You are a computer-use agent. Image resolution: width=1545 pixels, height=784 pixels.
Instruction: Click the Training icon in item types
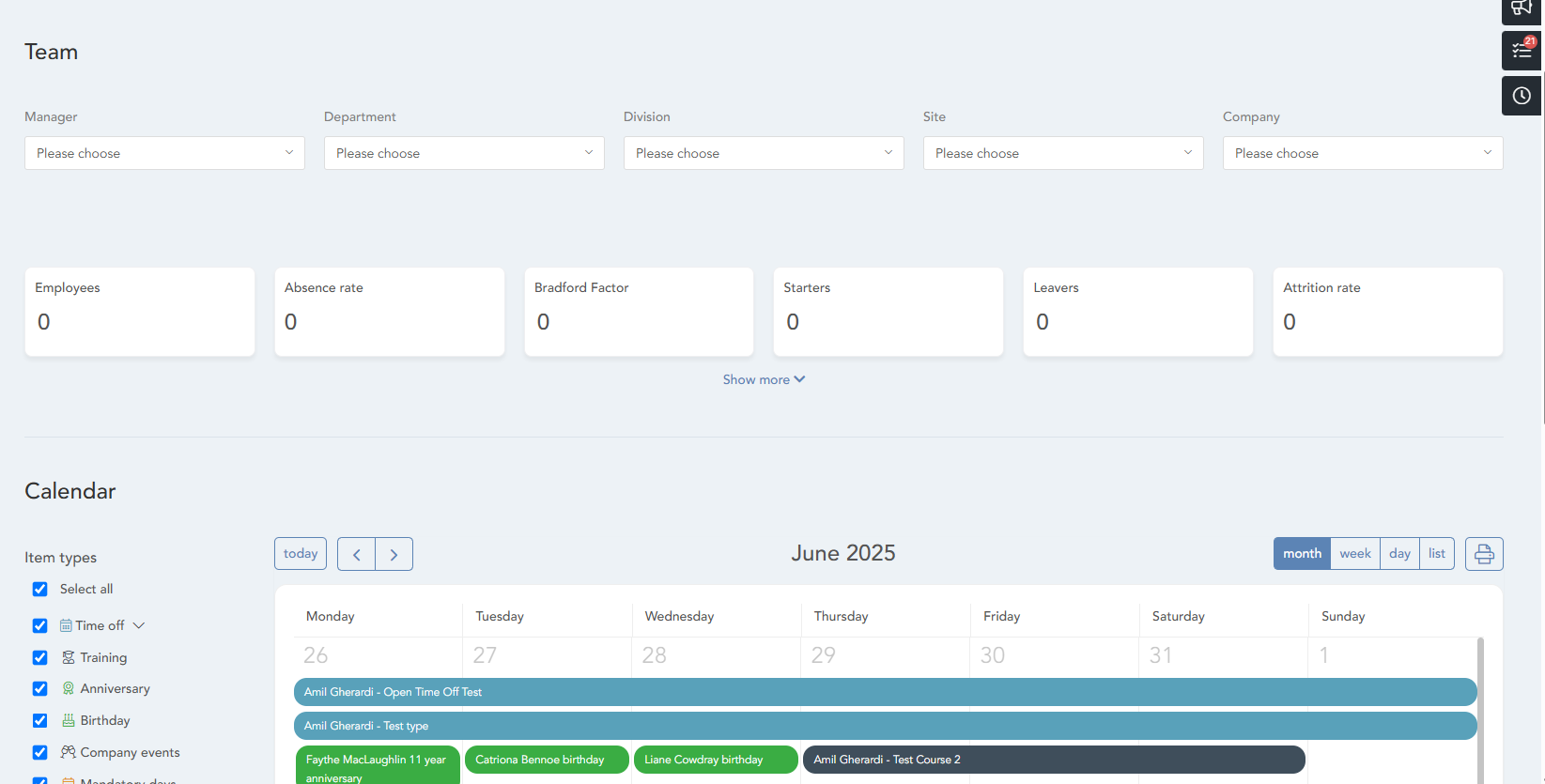coord(69,657)
